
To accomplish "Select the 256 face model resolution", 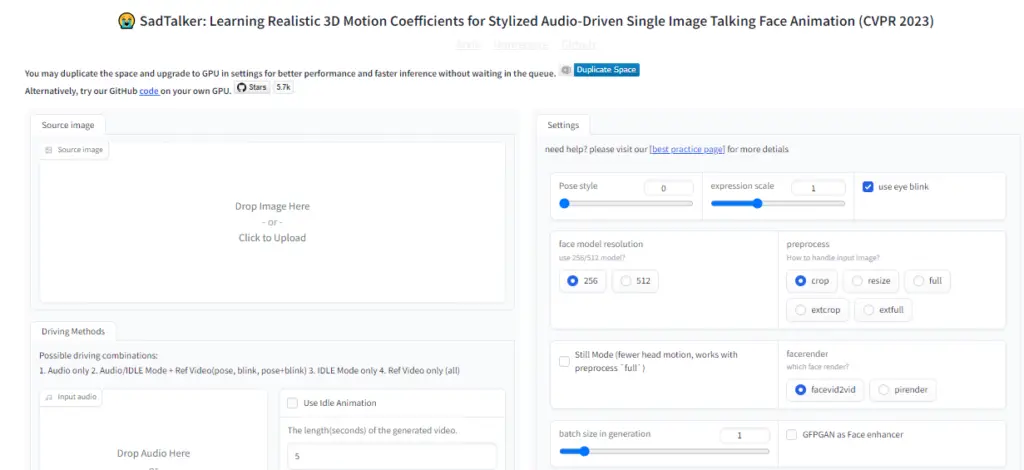I will click(583, 281).
